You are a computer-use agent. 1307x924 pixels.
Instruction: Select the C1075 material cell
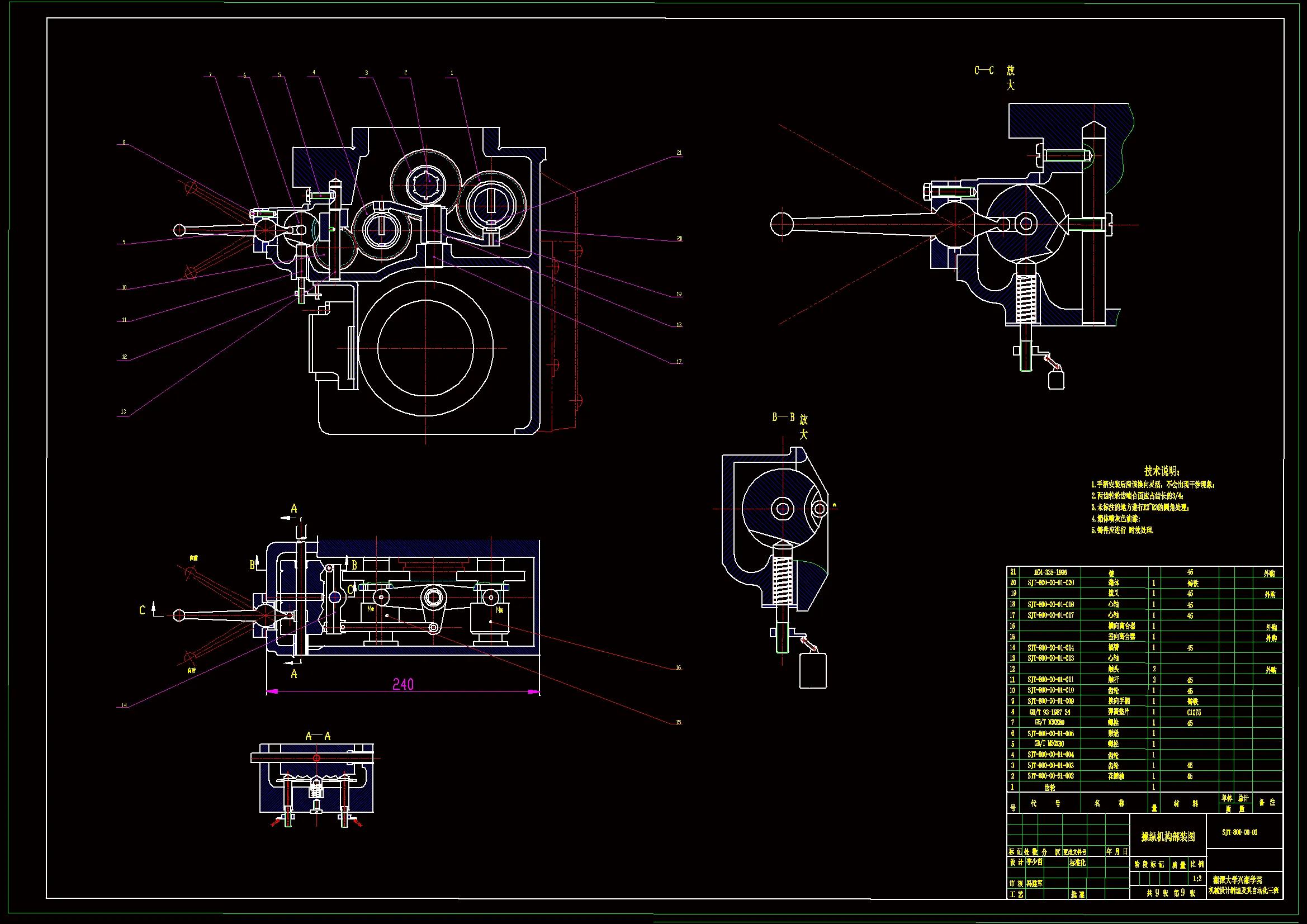coord(1194,712)
